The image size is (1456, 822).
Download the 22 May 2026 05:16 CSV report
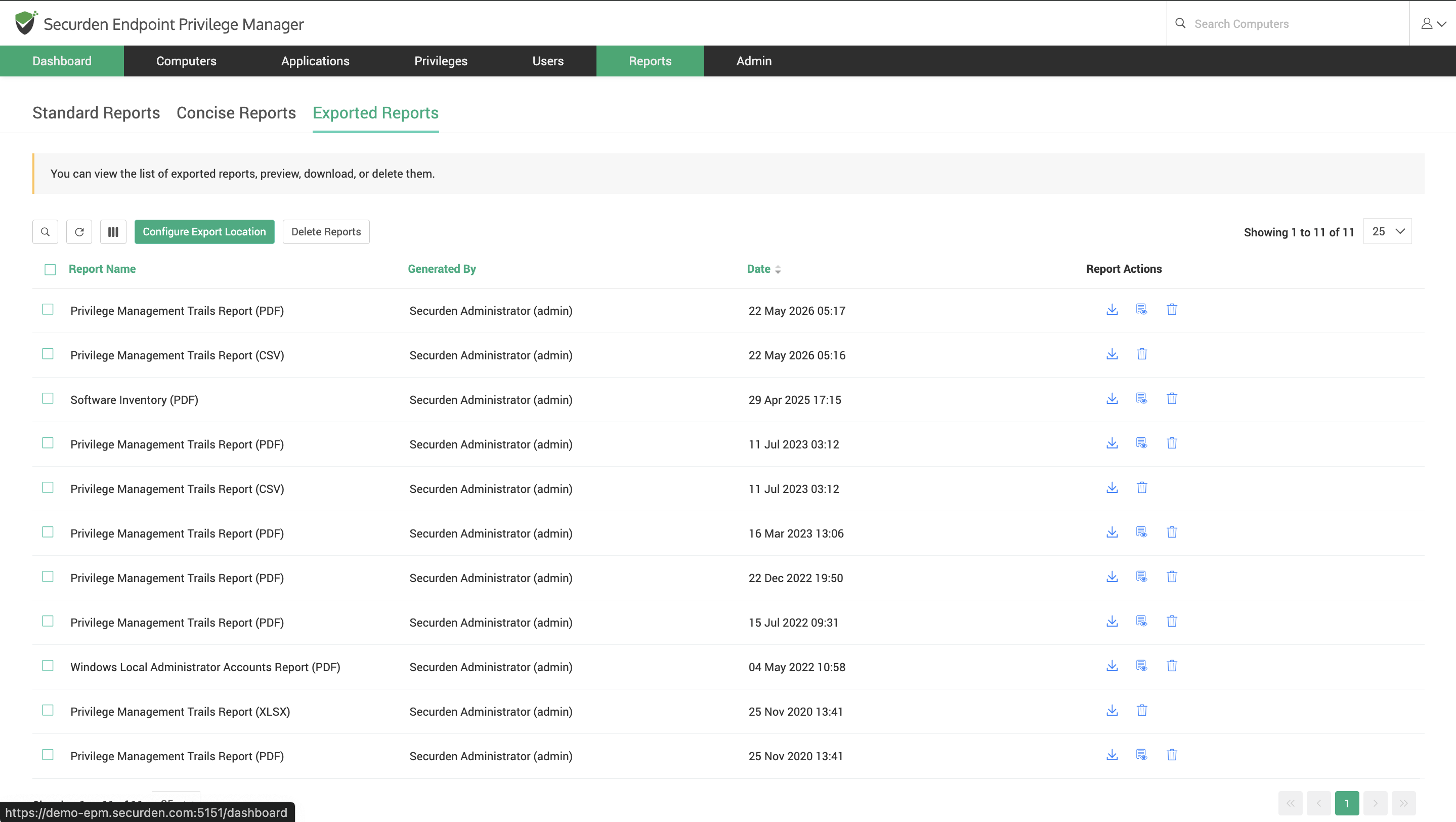[x=1112, y=354]
